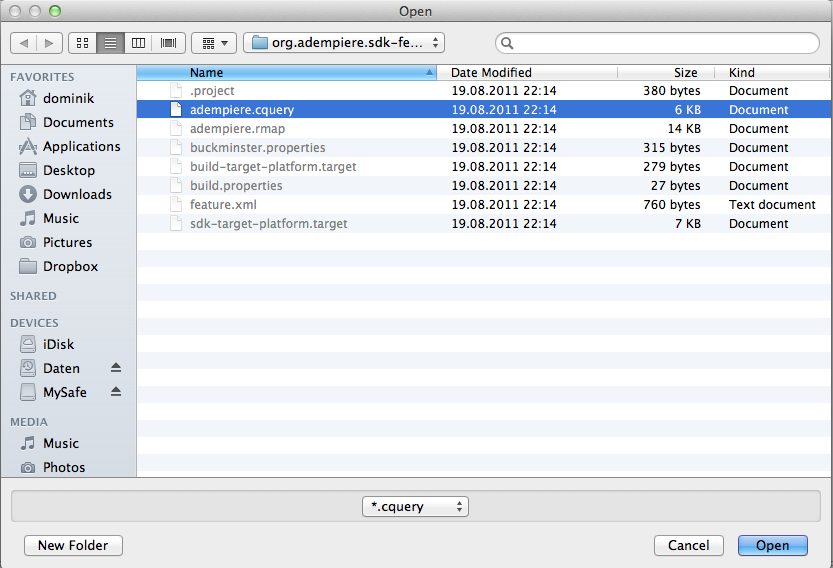Cancel the Open dialog
This screenshot has height=568, width=833.
(x=688, y=546)
